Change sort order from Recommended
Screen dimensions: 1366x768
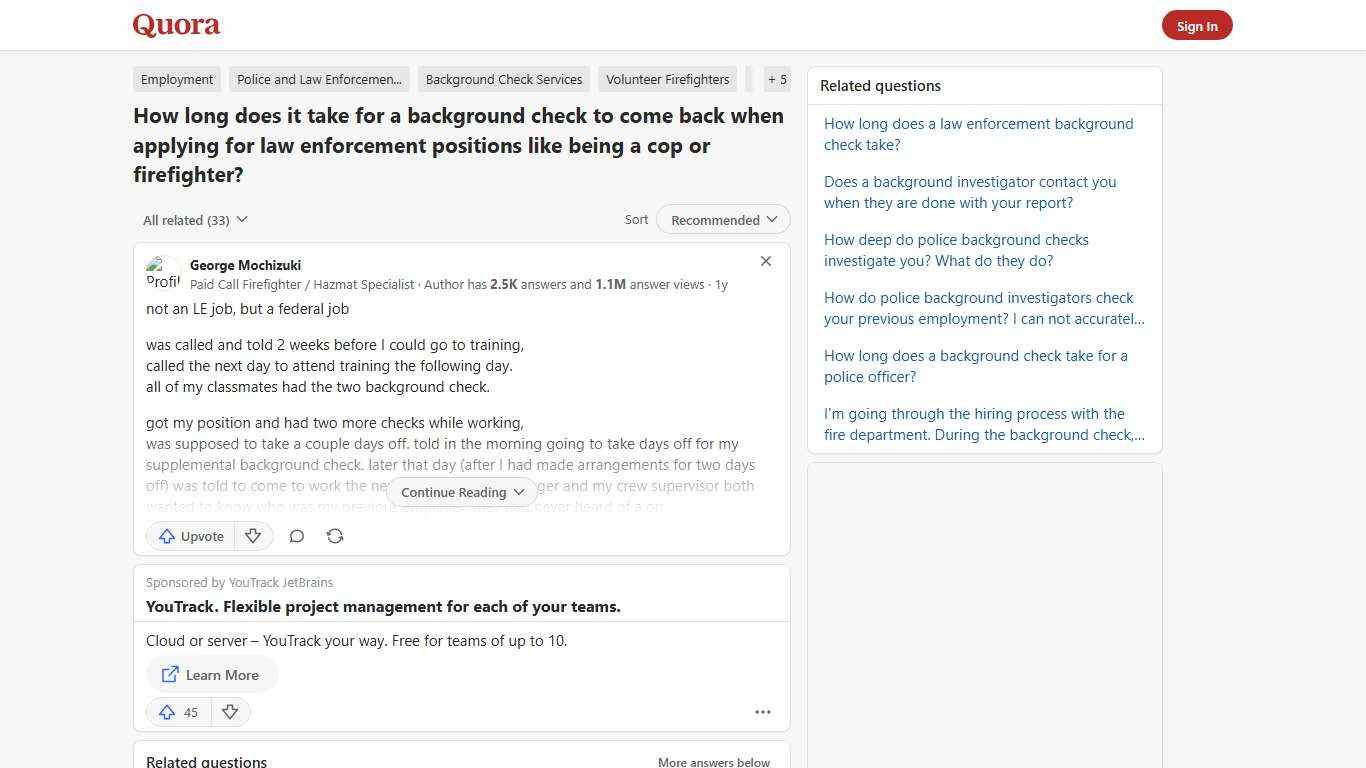pos(722,219)
